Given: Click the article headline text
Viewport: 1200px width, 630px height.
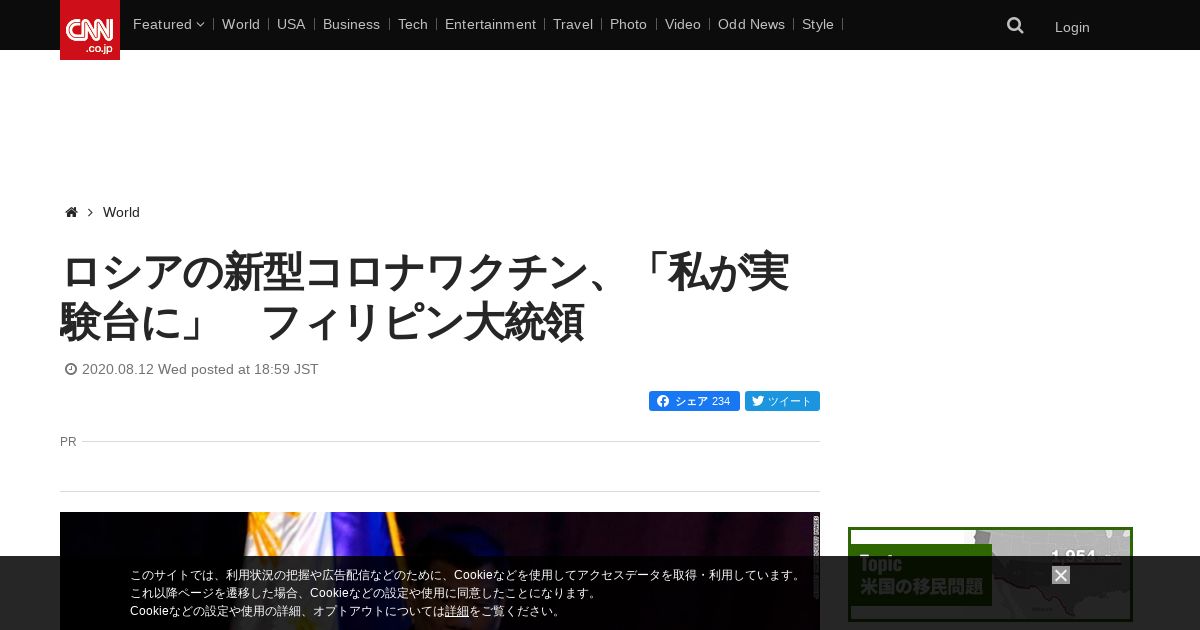Looking at the screenshot, I should point(425,297).
